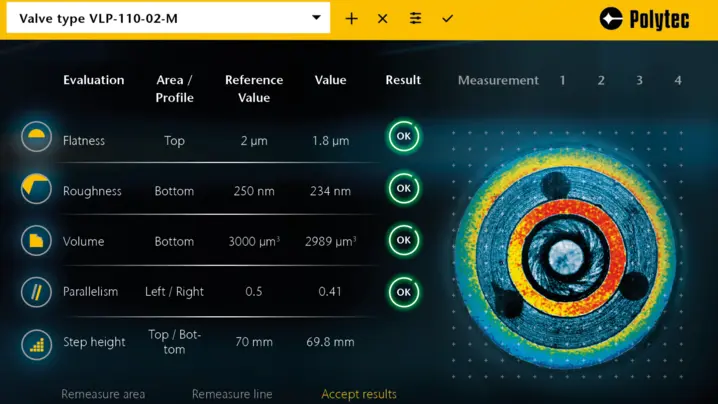Click the OK result indicator for Roughness
The height and width of the screenshot is (404, 718).
tap(403, 188)
